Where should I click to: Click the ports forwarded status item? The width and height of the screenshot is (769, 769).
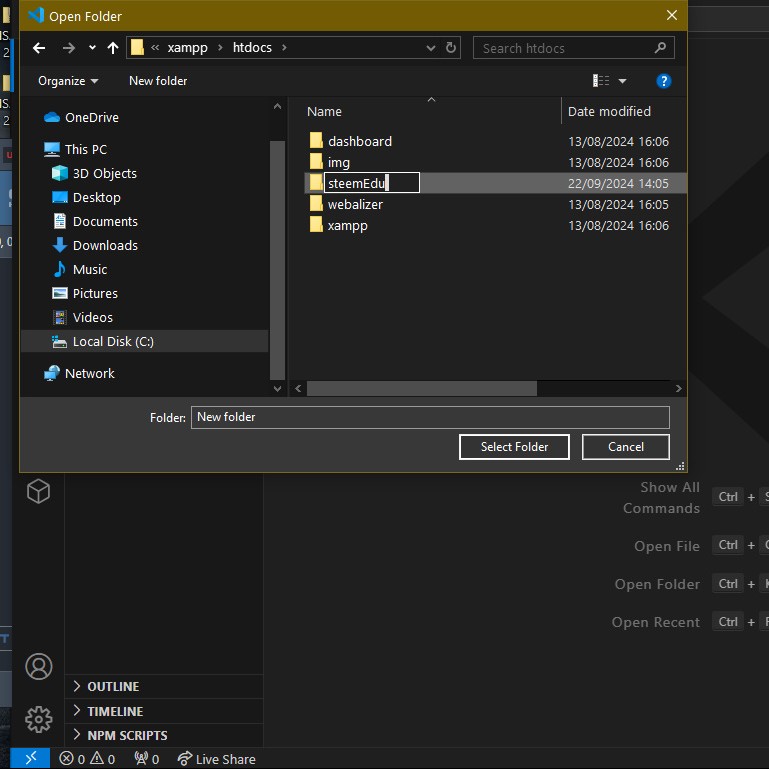pyautogui.click(x=147, y=759)
